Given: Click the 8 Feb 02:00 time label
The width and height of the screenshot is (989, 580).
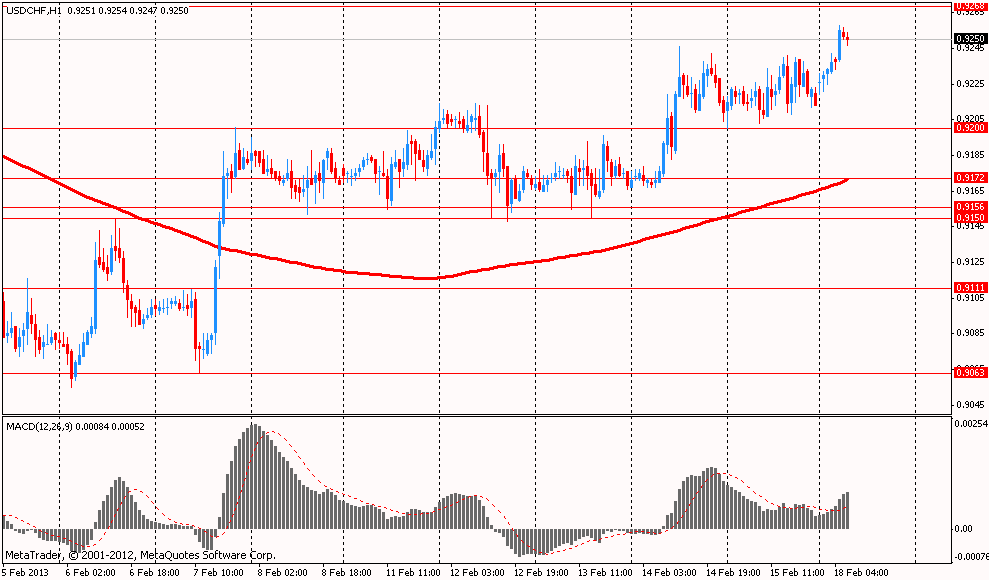Looking at the screenshot, I should (283, 572).
